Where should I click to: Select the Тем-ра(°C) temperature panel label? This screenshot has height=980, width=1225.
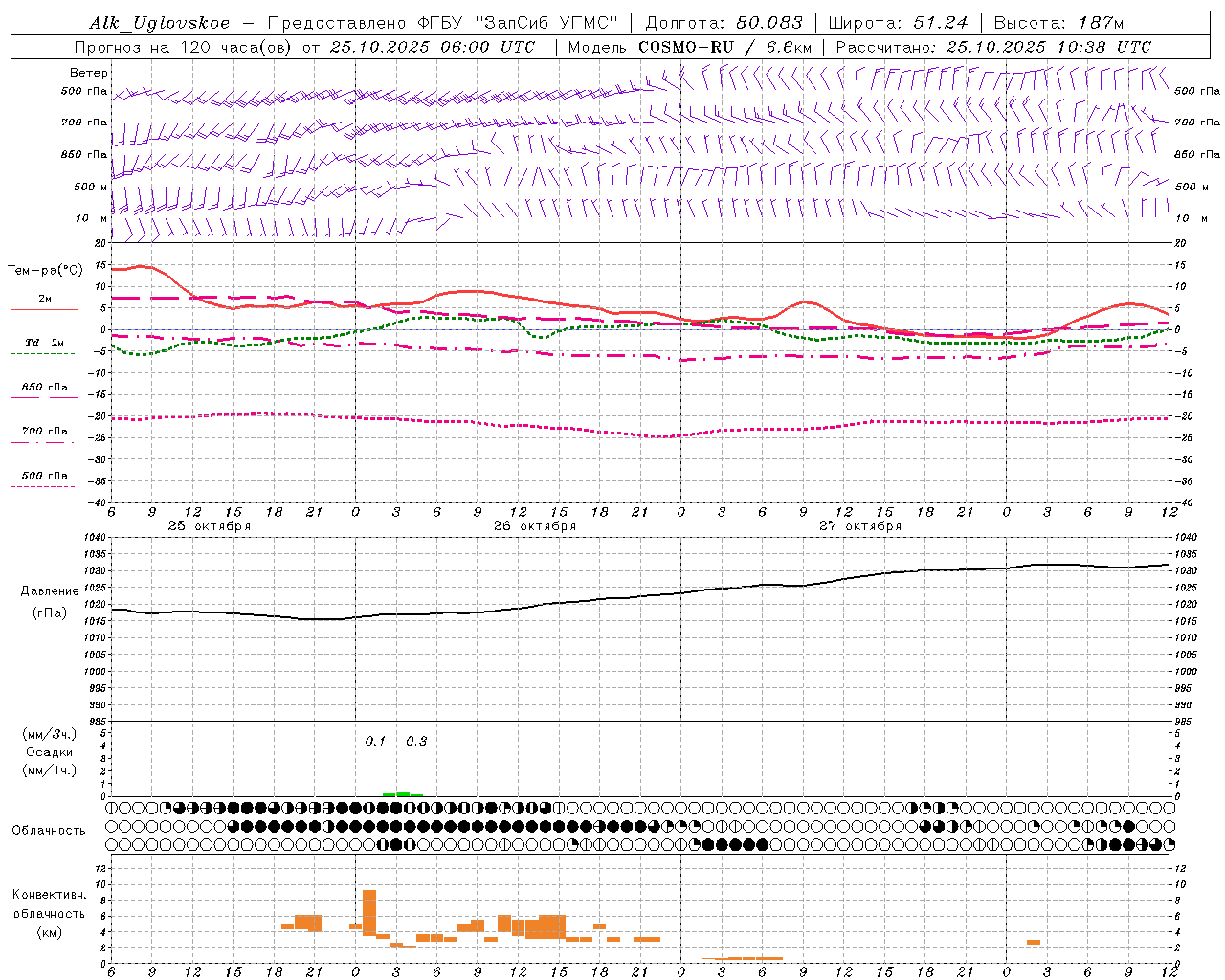coord(45,271)
